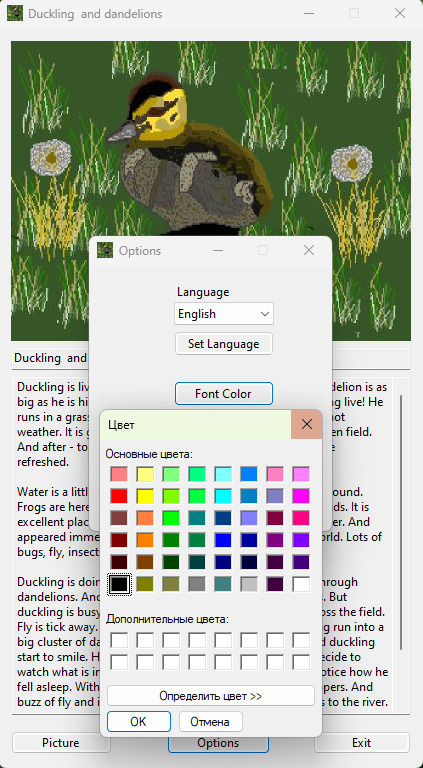
Task: Click the Options dialog duckling icon
Action: pos(105,250)
